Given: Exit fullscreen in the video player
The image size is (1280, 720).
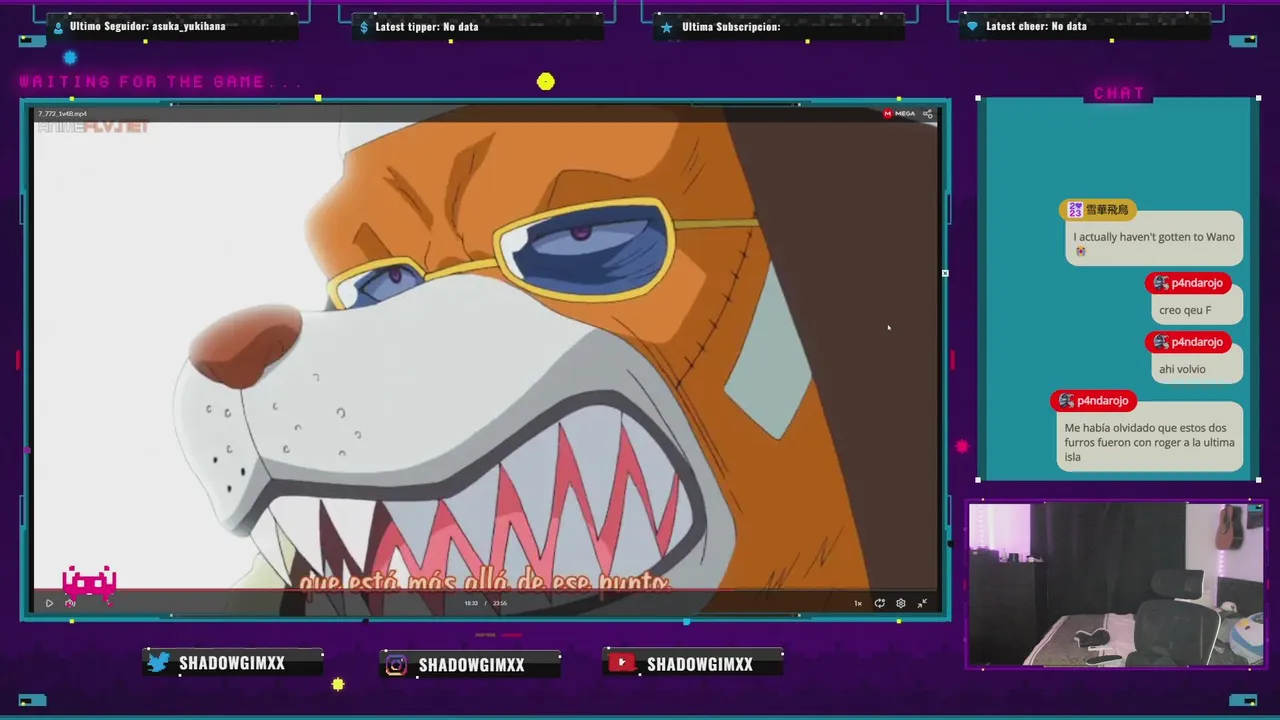Looking at the screenshot, I should 922,603.
